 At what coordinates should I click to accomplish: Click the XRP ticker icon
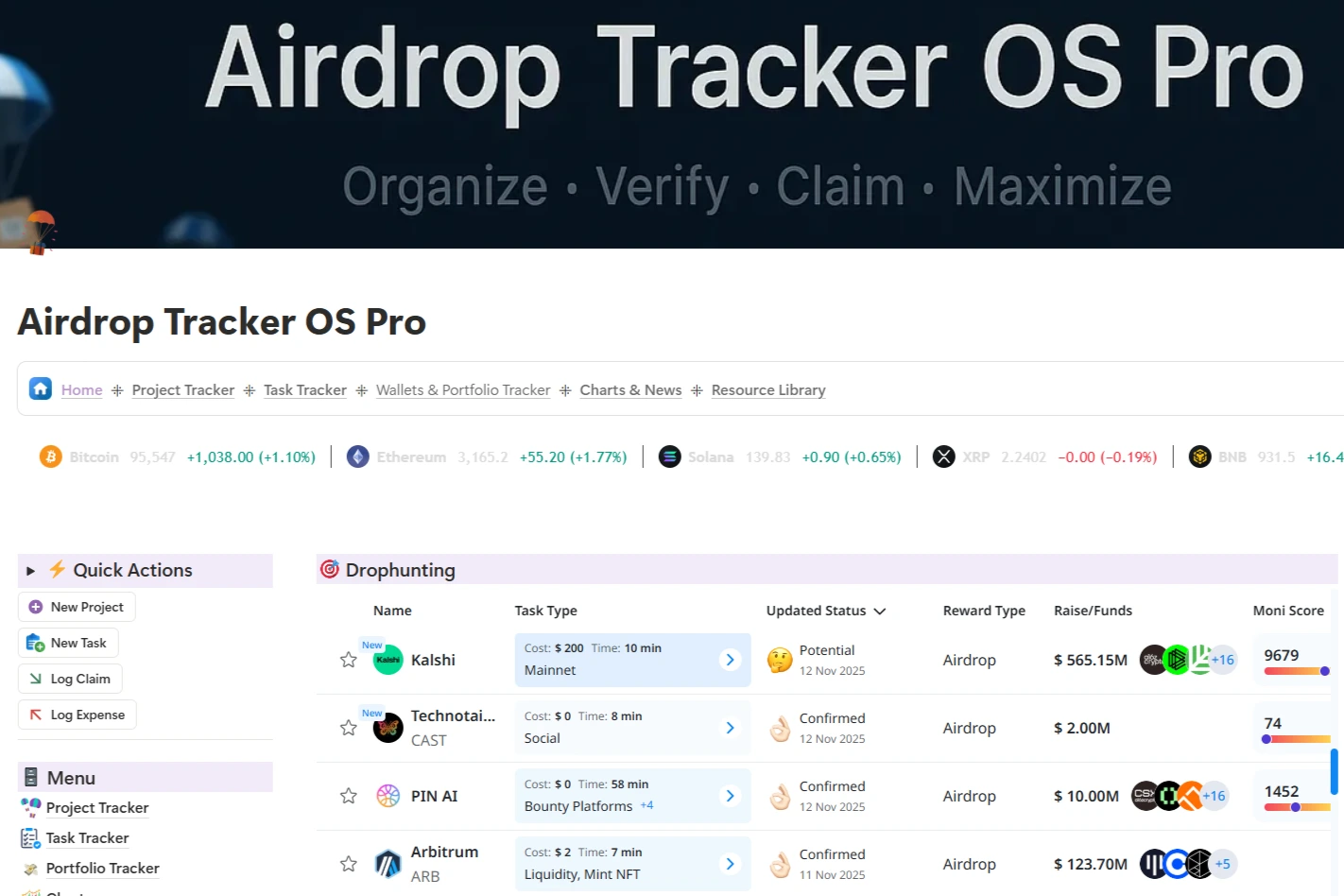[943, 457]
